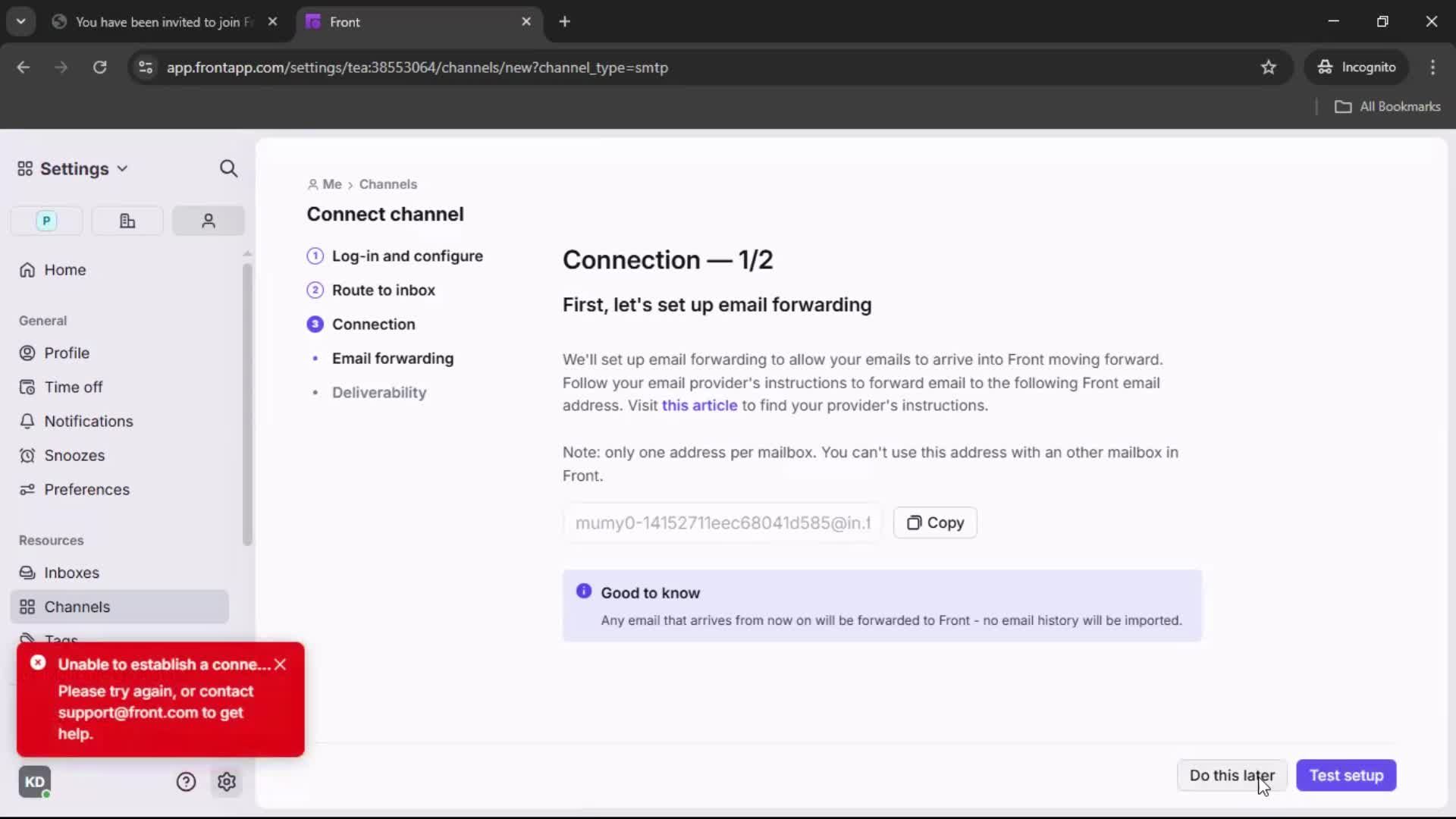Bookmark this page via the star icon
Viewport: 1456px width, 819px height.
pos(1269,67)
